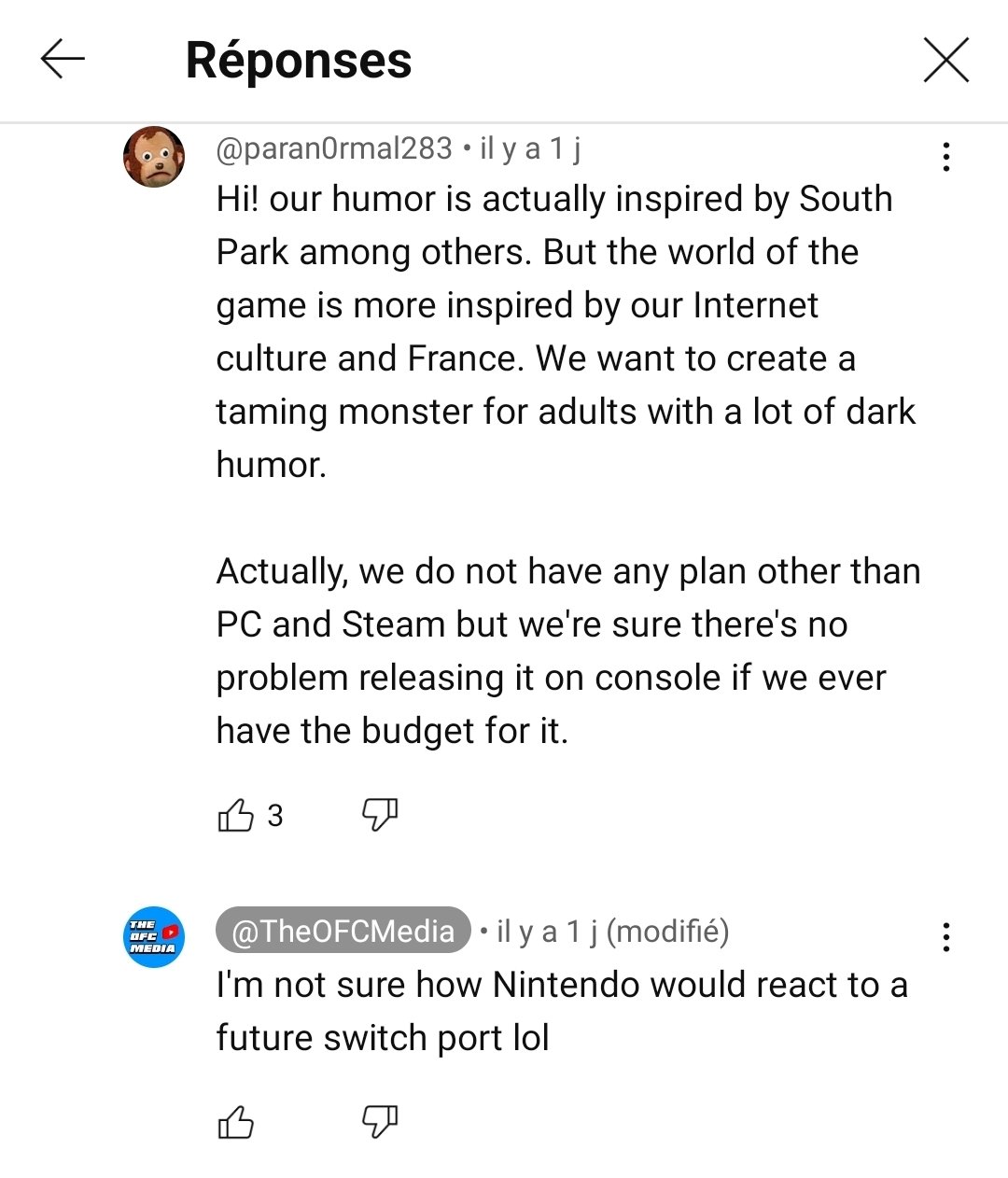Click the like count 3
1008x1178 pixels.
point(274,816)
